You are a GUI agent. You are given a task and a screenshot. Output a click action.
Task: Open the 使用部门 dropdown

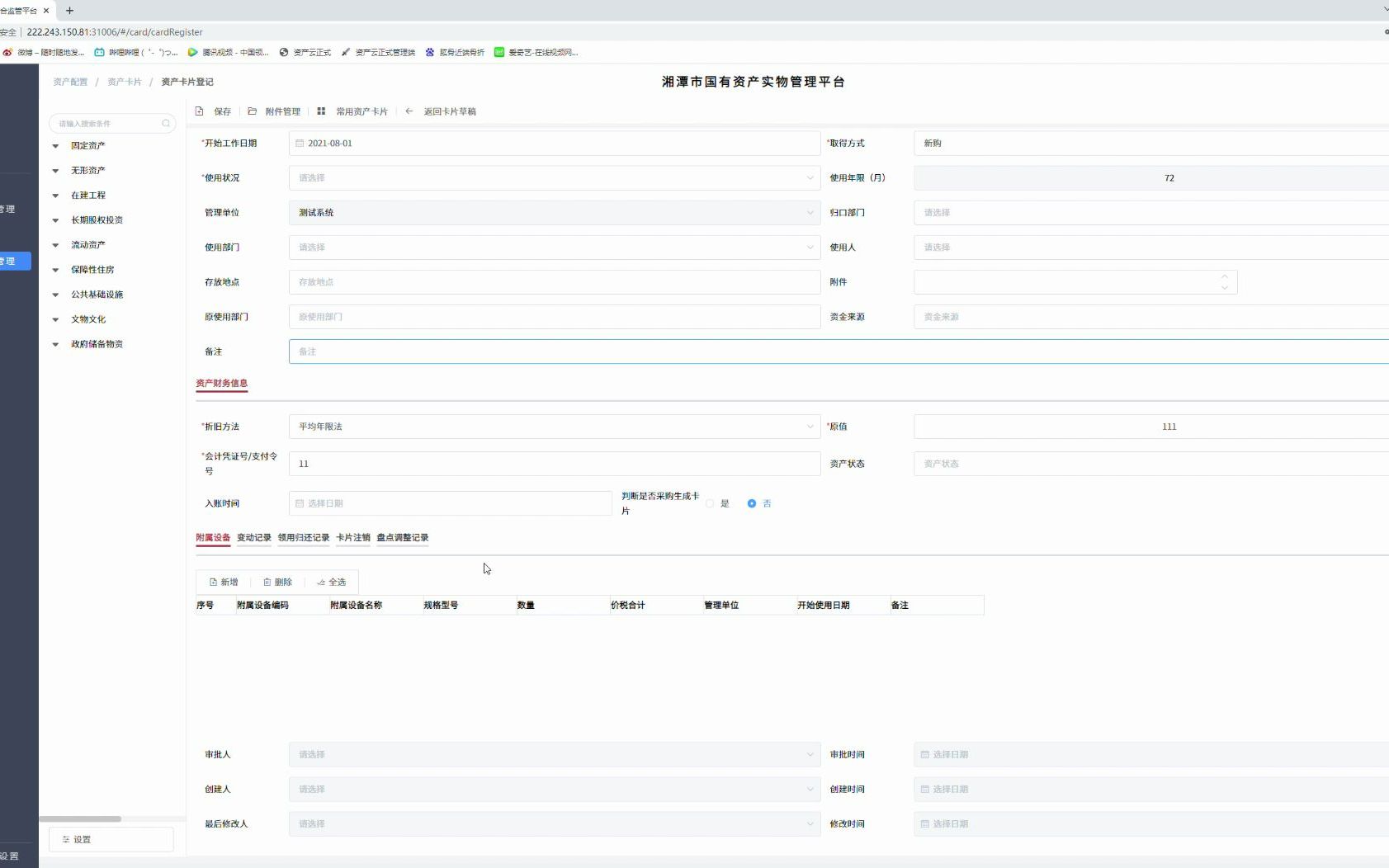555,247
